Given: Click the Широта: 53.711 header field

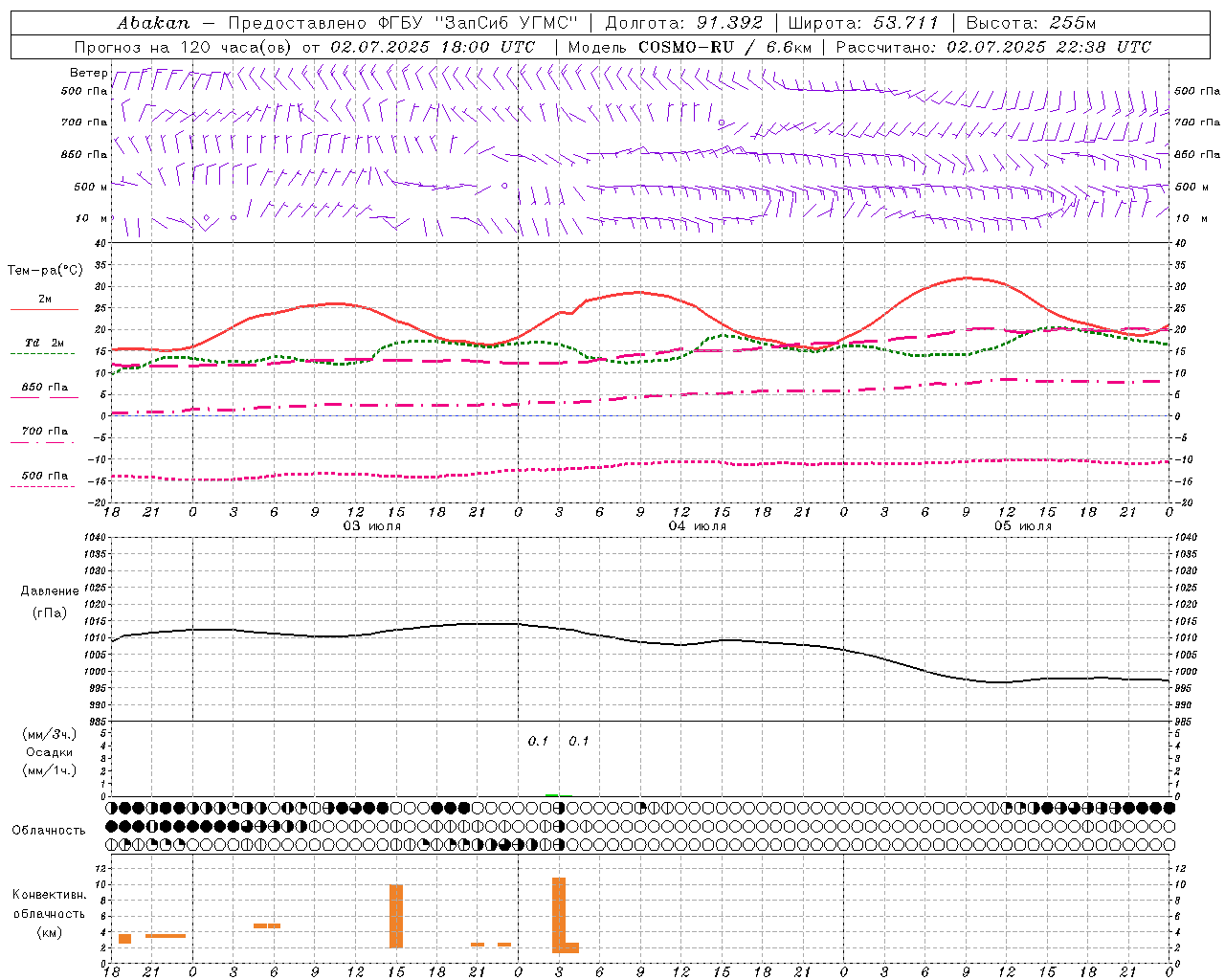Looking at the screenshot, I should (863, 22).
